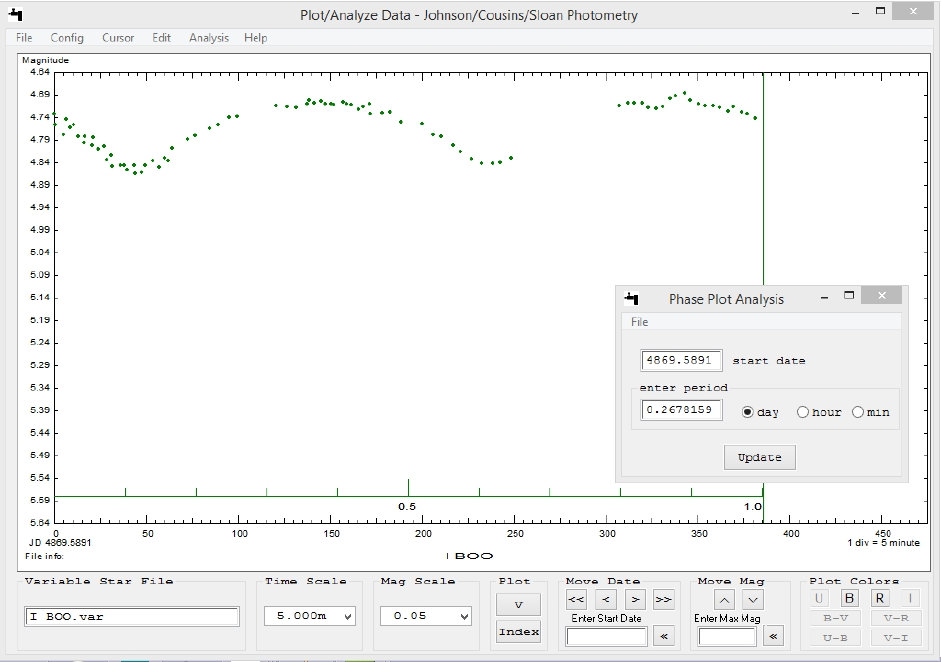941x662 pixels.
Task: Open the Edit menu
Action: [x=161, y=38]
